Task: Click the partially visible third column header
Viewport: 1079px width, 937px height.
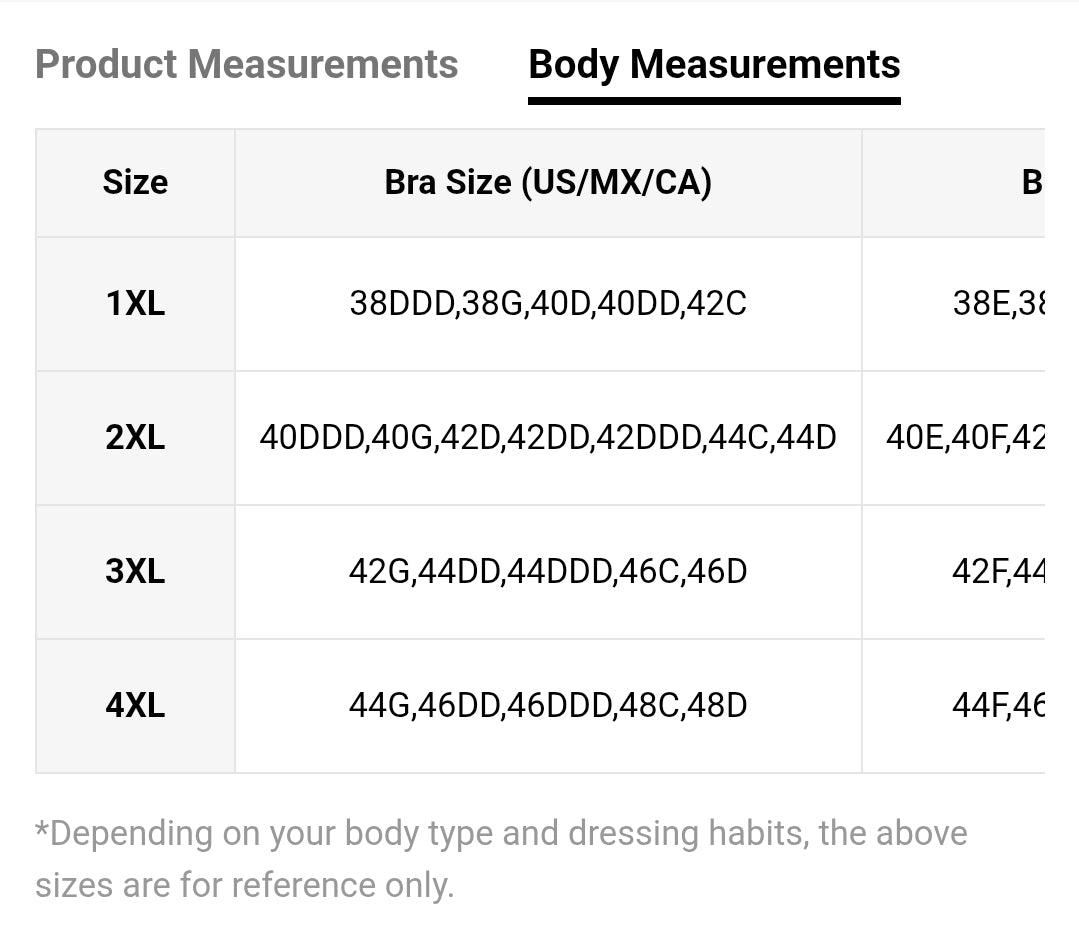Action: (1030, 183)
